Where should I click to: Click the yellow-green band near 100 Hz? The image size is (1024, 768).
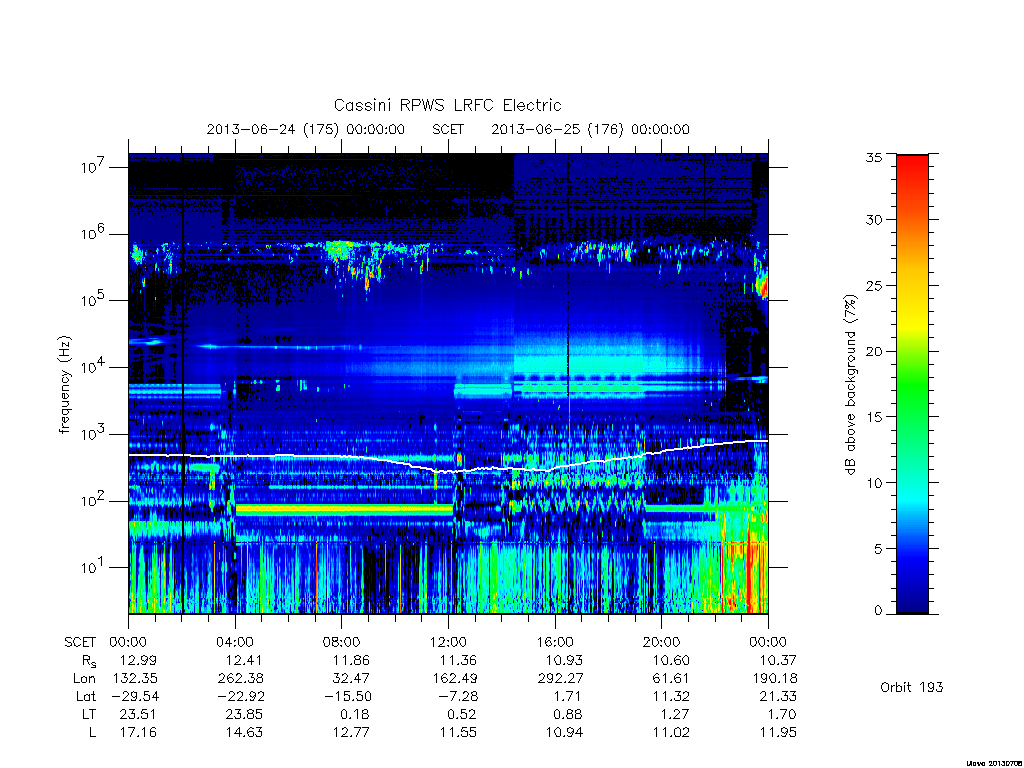coord(344,509)
